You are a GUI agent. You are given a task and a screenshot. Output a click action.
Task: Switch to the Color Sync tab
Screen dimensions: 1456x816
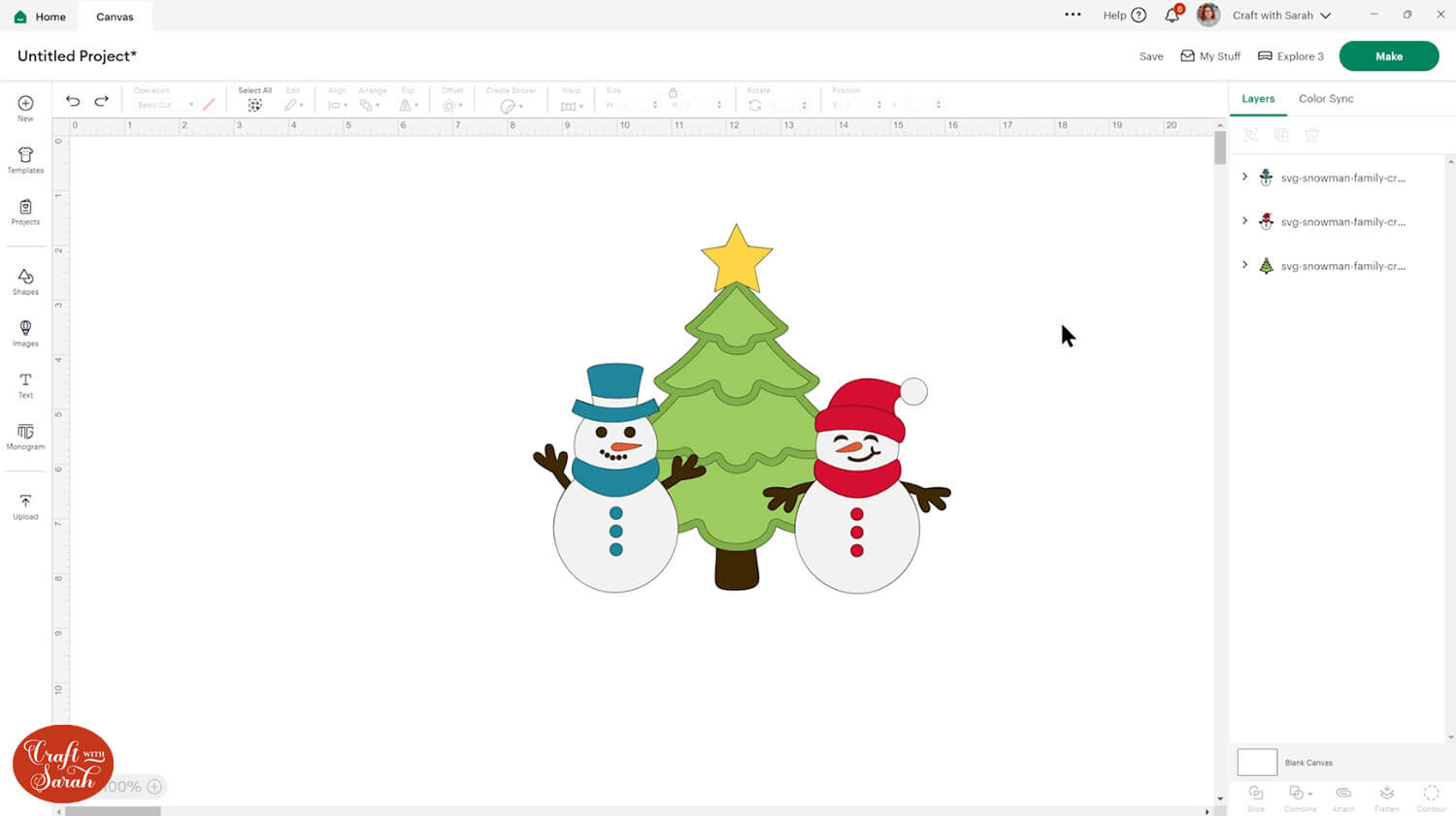[1325, 99]
